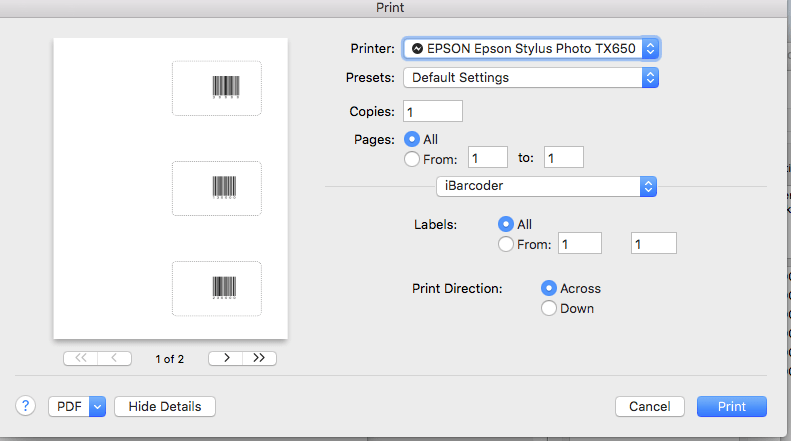Click the 'Presets:' label text

(x=370, y=78)
